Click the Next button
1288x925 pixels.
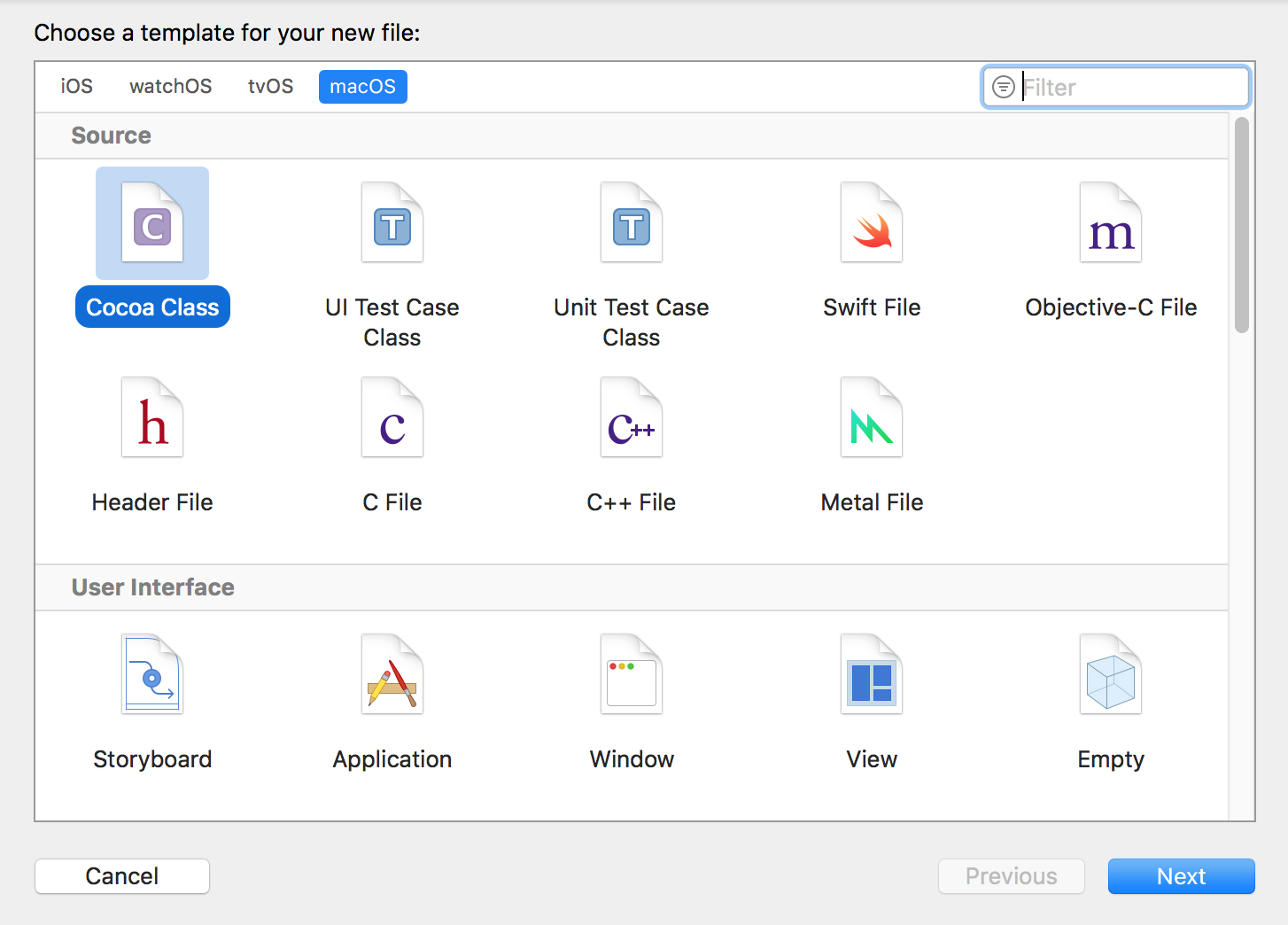click(x=1181, y=876)
